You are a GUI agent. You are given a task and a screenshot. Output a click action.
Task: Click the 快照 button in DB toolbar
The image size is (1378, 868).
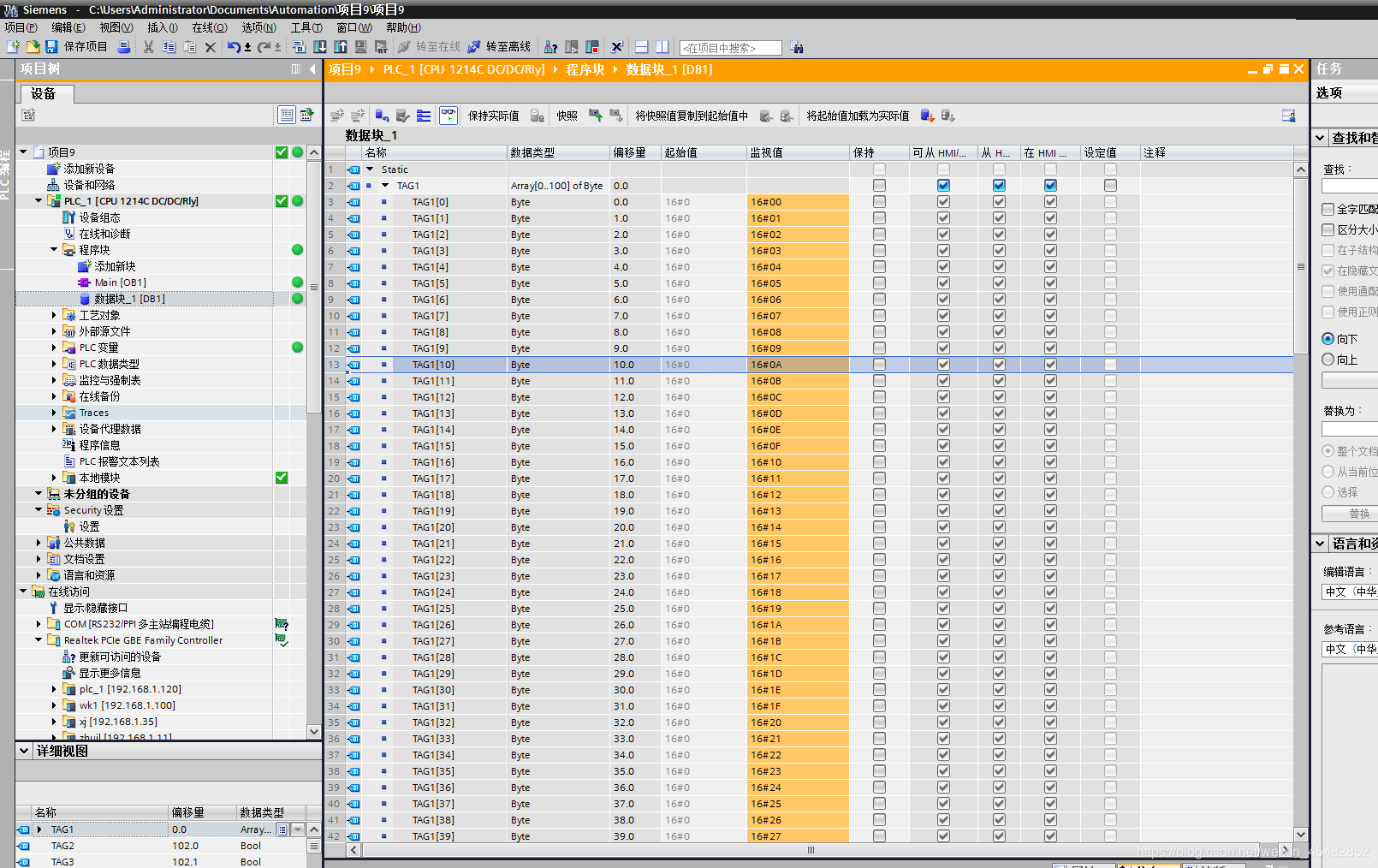click(567, 116)
